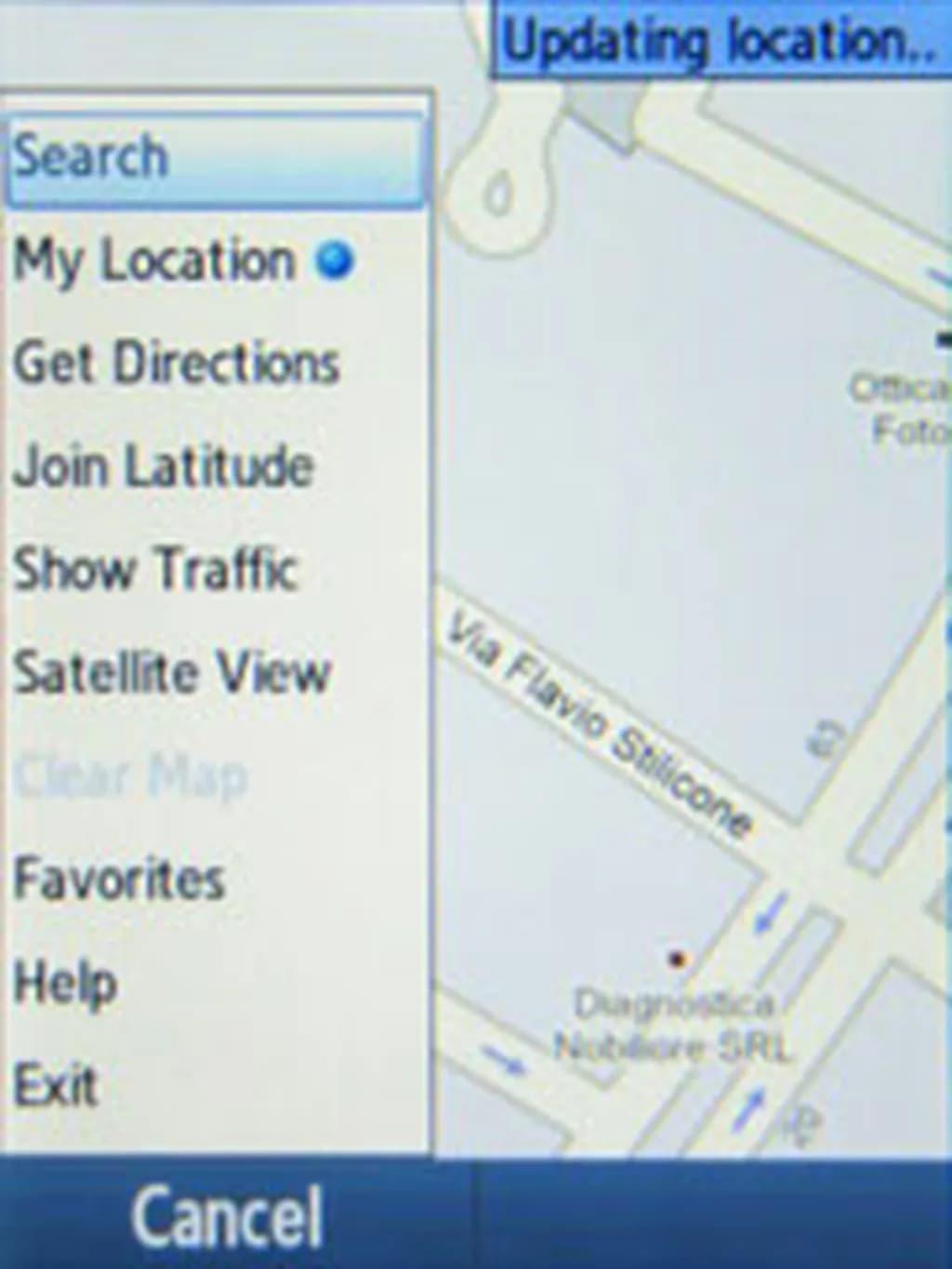Click the blue My Location dot icon
Screen dimensions: 952x1269
335,260
